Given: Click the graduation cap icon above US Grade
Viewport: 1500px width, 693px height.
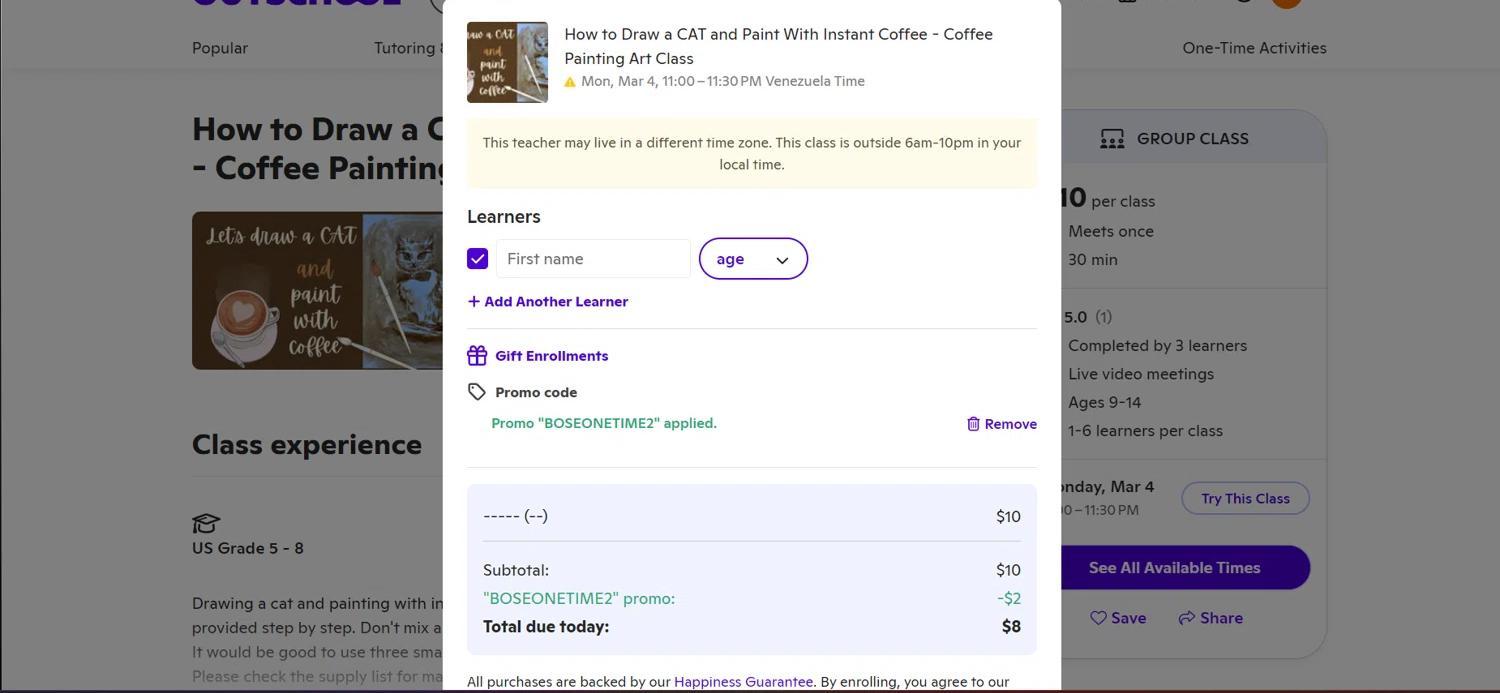Looking at the screenshot, I should coord(206,523).
